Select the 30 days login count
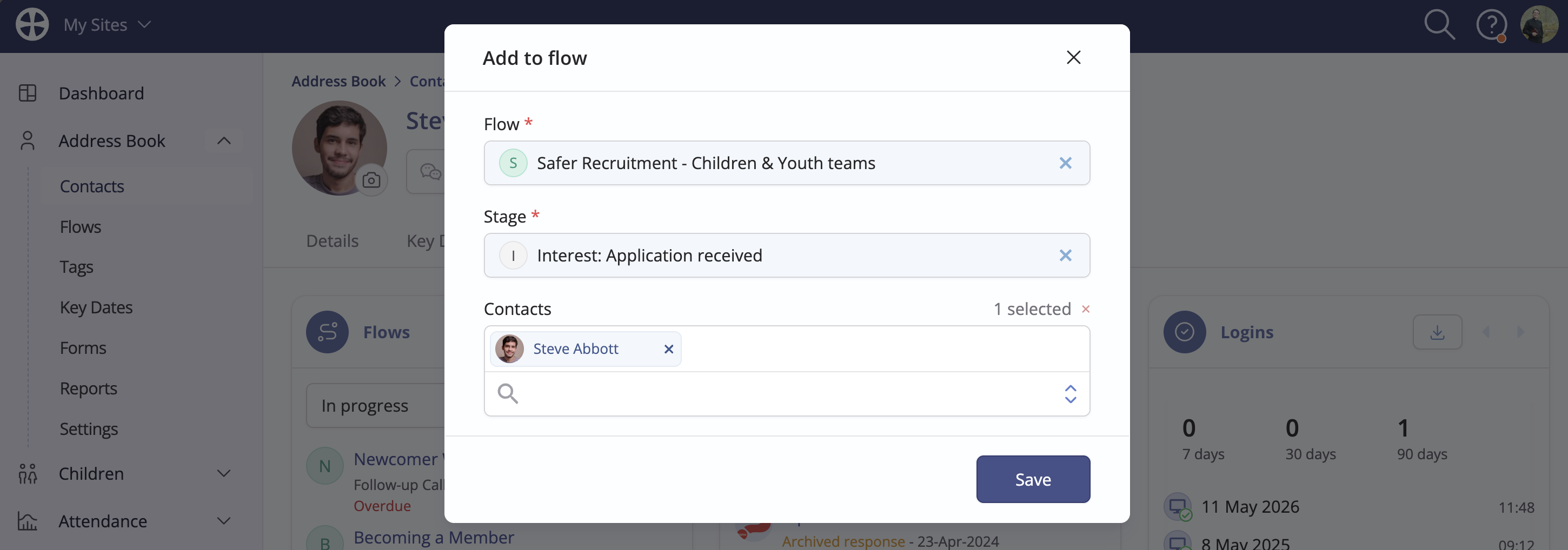 (1311, 439)
